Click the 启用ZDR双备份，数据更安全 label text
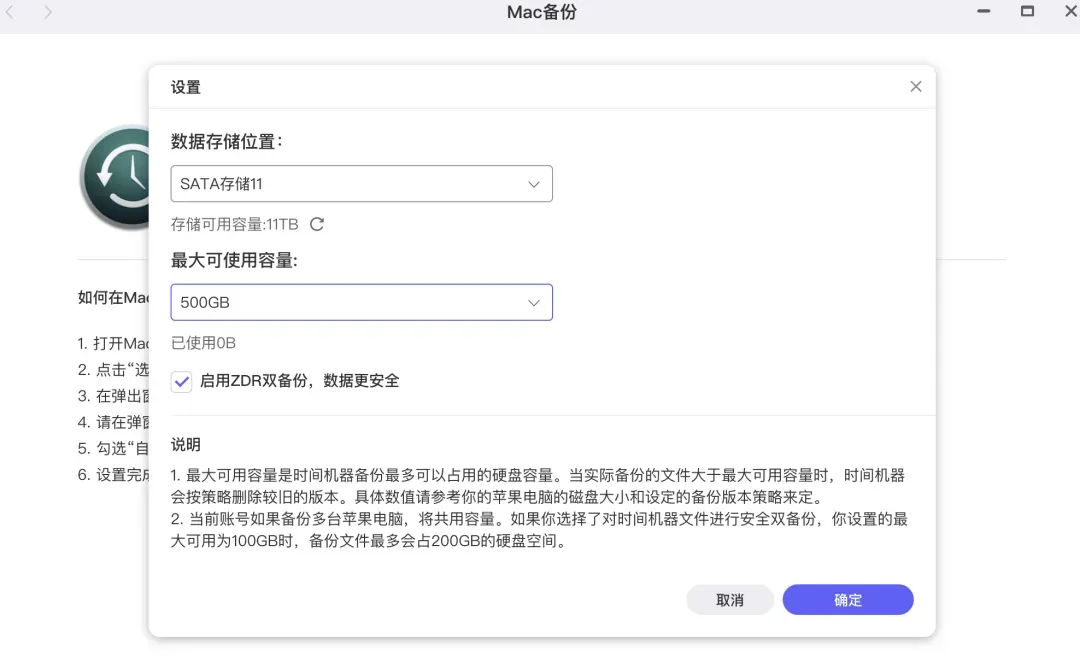 pos(300,381)
